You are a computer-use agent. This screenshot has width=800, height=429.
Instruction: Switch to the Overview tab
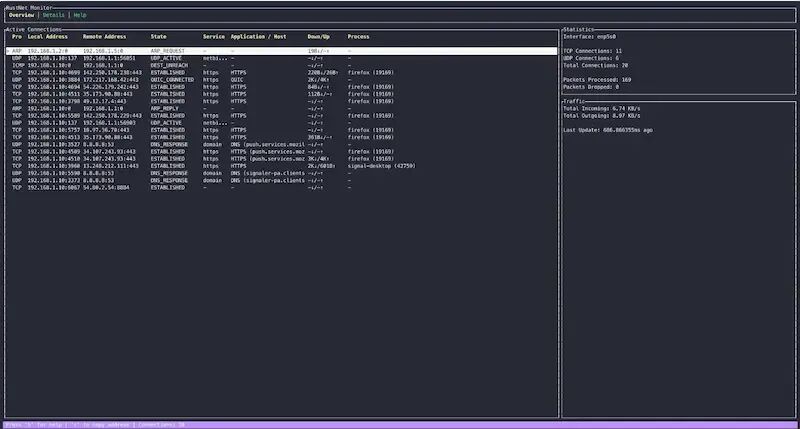21,15
